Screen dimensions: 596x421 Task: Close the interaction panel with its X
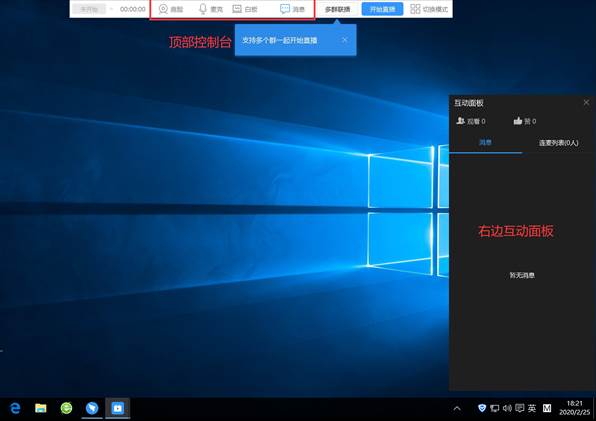586,103
